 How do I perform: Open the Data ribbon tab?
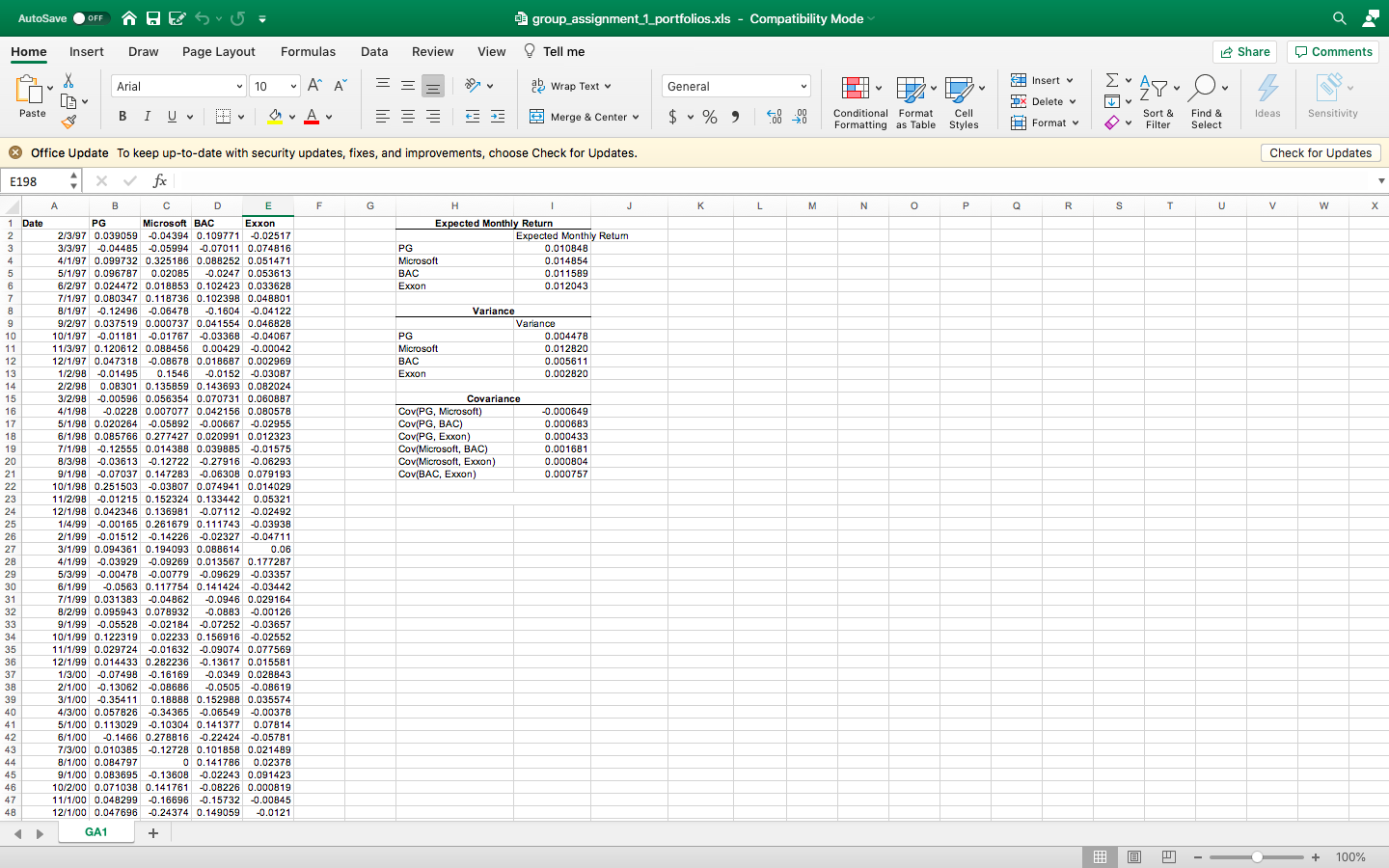pos(374,51)
